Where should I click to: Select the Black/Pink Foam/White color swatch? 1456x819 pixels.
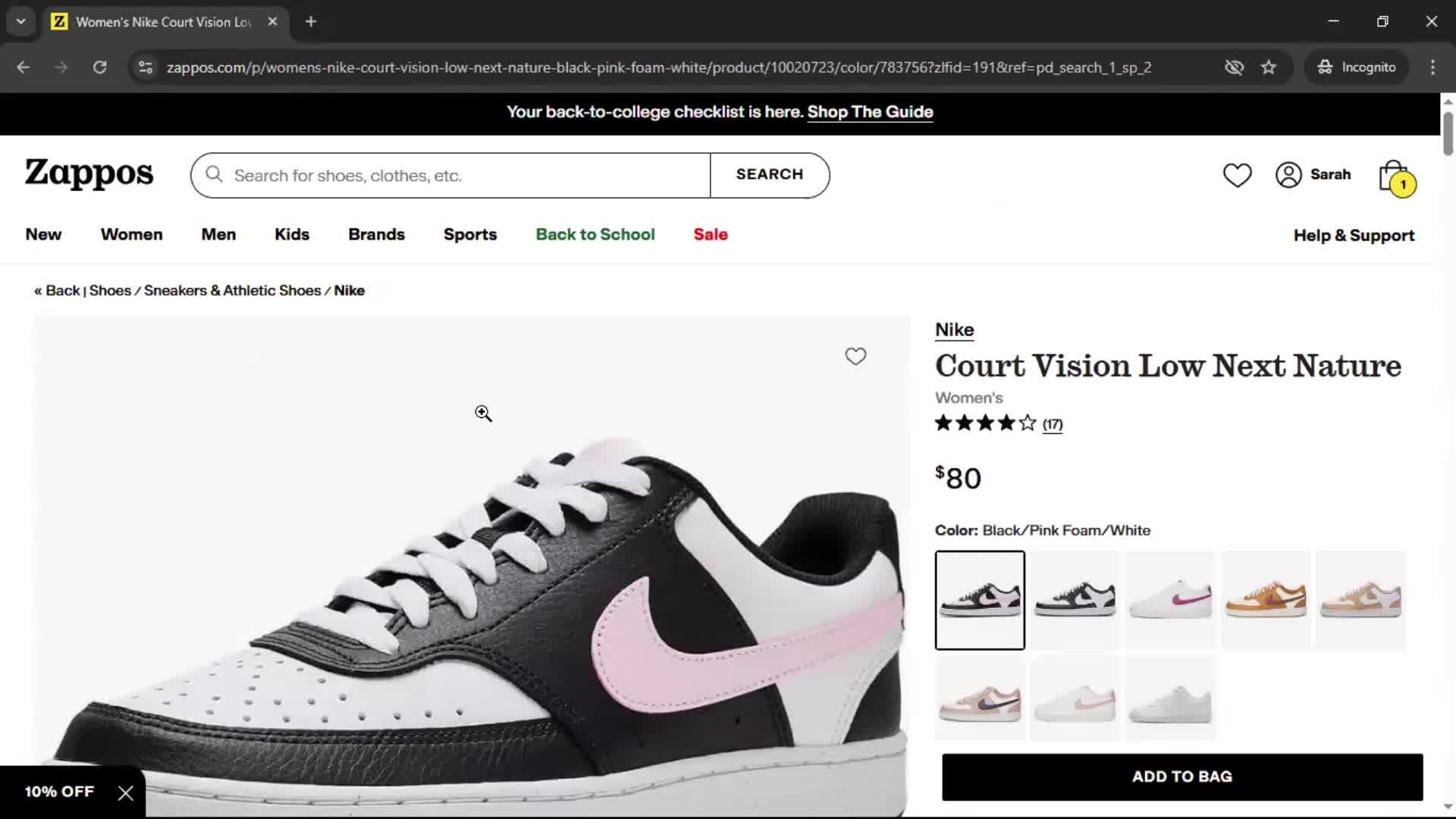click(x=980, y=600)
